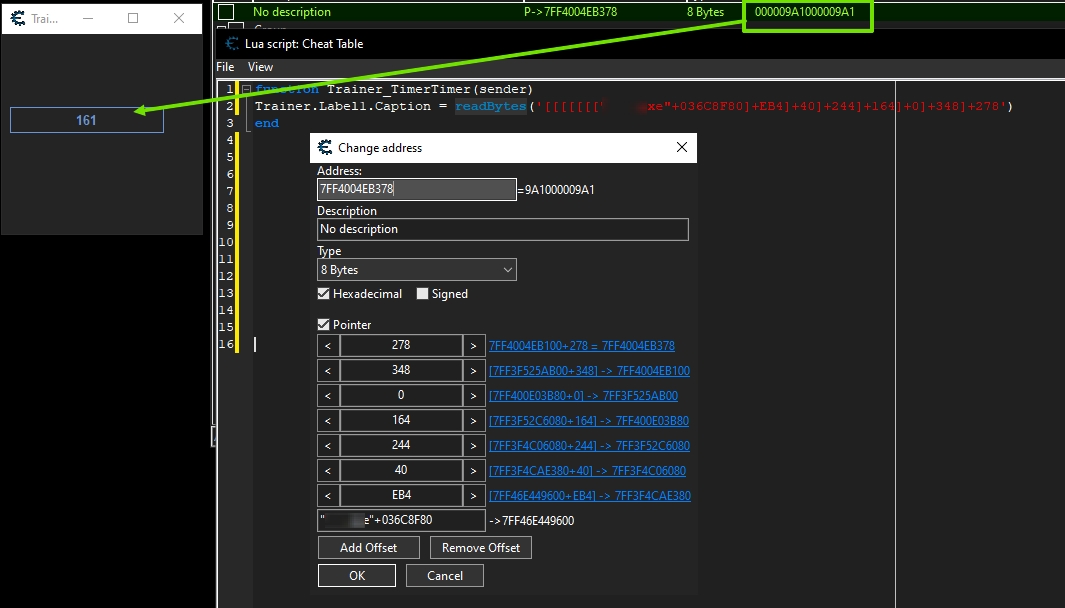This screenshot has width=1065, height=608.
Task: Uncheck the Pointer checkbox
Action: (x=324, y=325)
